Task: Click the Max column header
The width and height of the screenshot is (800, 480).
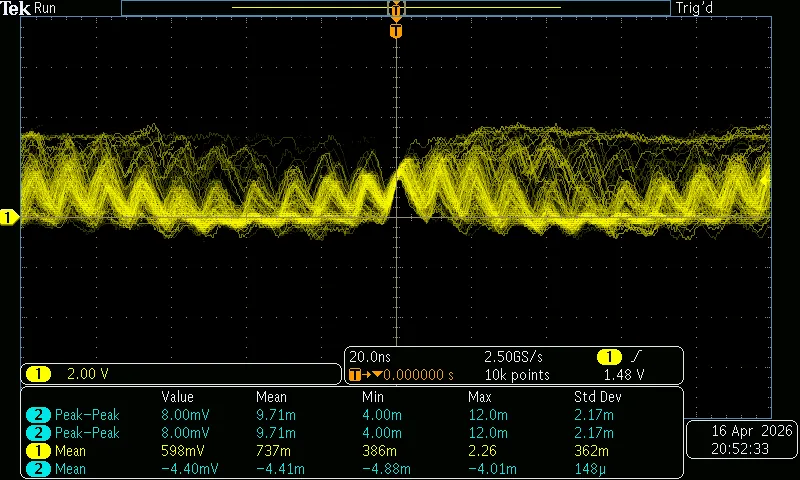Action: 480,397
